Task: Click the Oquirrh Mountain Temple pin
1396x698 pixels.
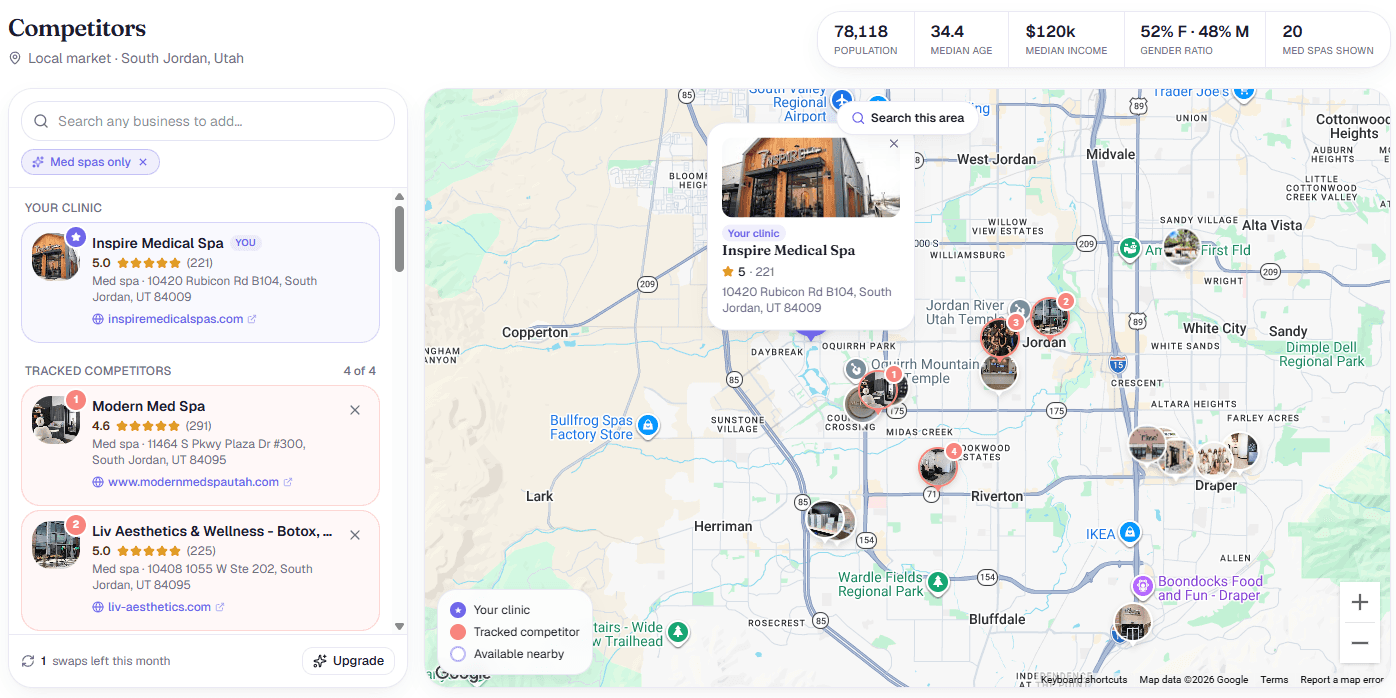Action: click(856, 370)
